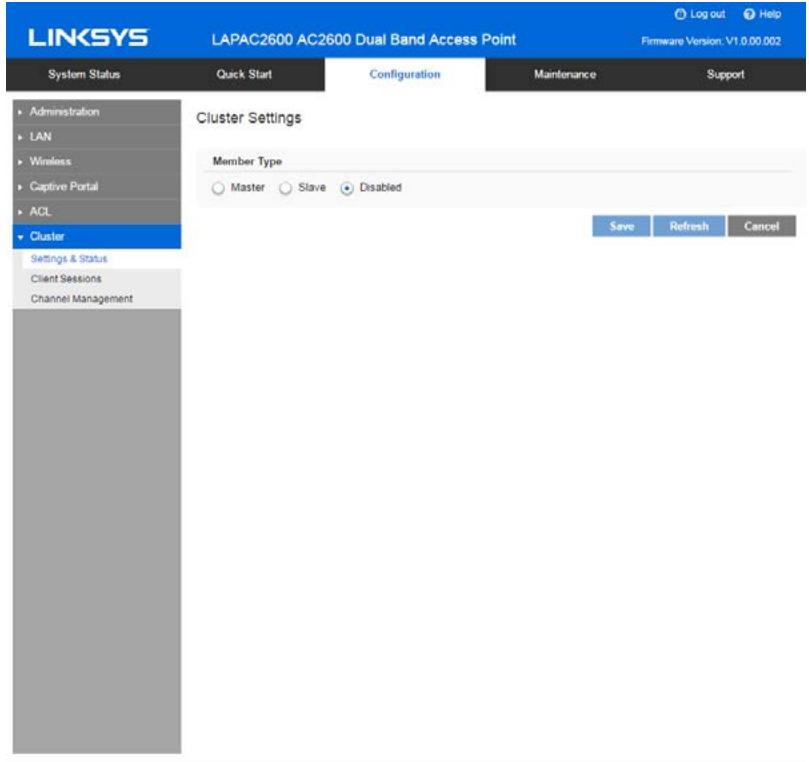Collapse the Cluster sidebar section
The image size is (809, 762).
[x=97, y=236]
